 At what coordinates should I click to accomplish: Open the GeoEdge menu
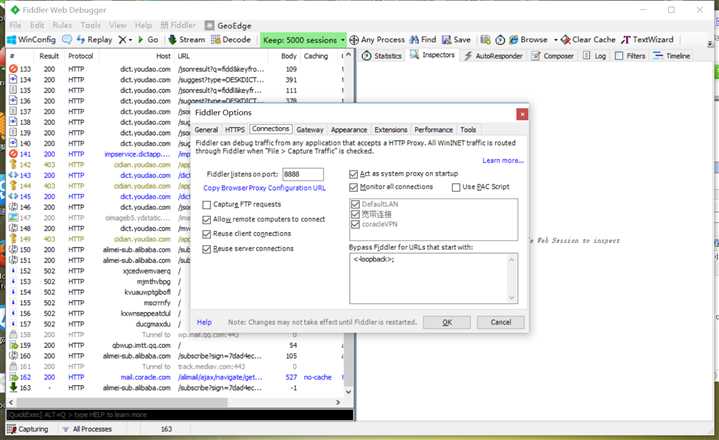pyautogui.click(x=228, y=26)
